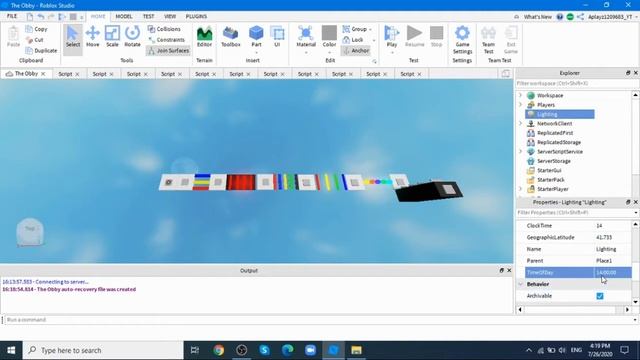Select ReplicatedStorage in Explorer
This screenshot has height=360, width=640.
pyautogui.click(x=559, y=142)
